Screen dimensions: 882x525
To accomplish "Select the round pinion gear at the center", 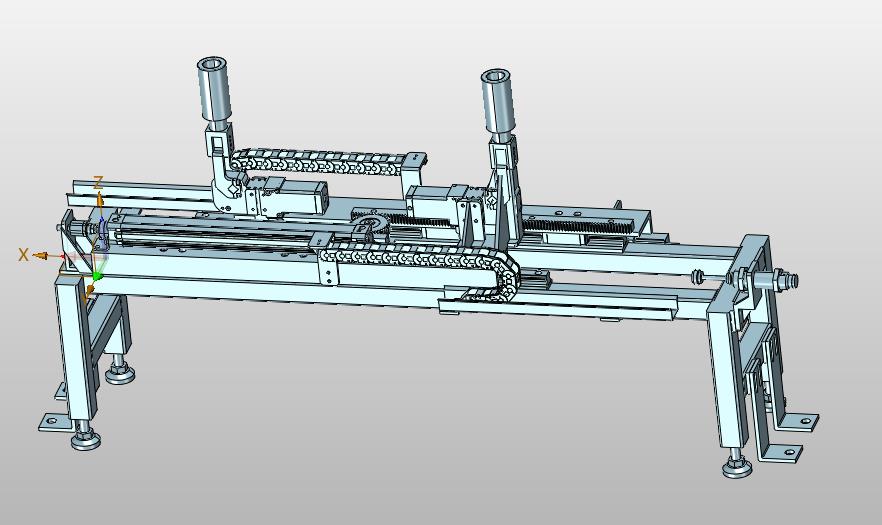I will click(370, 226).
